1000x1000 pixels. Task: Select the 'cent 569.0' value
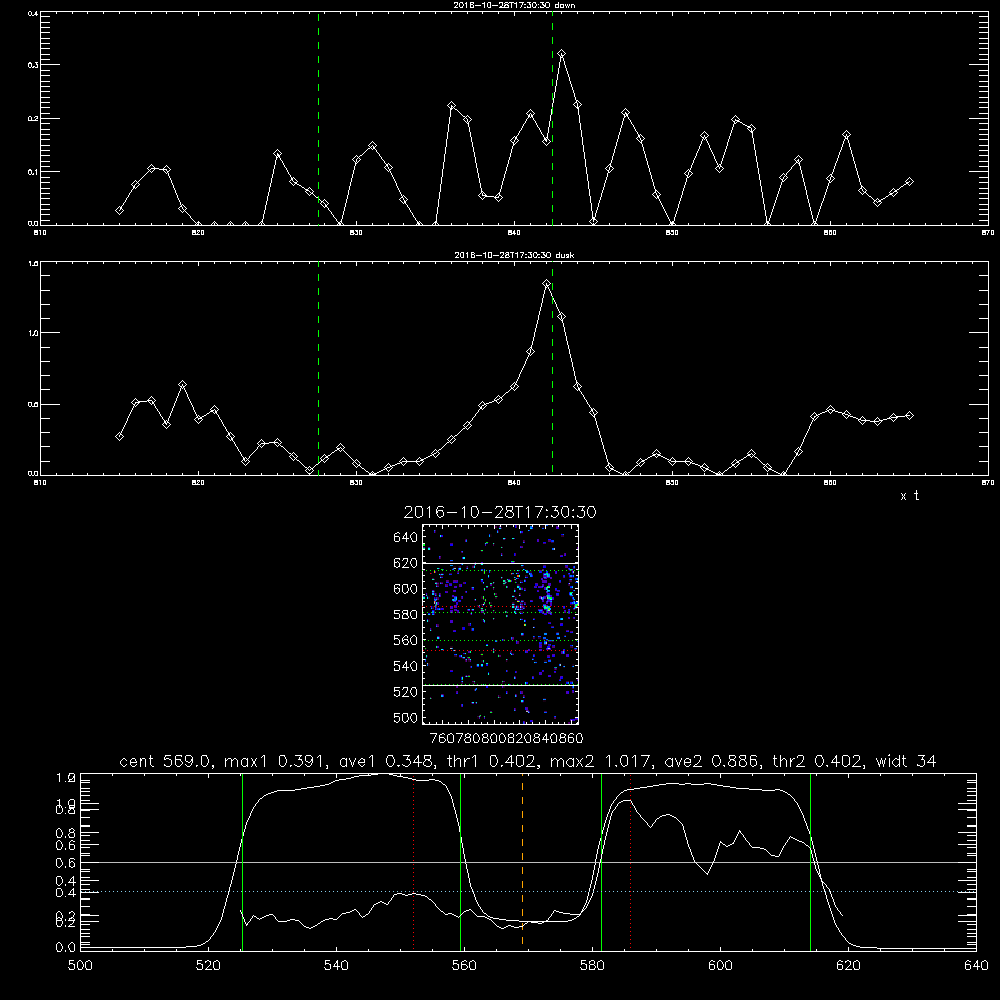pos(167,761)
